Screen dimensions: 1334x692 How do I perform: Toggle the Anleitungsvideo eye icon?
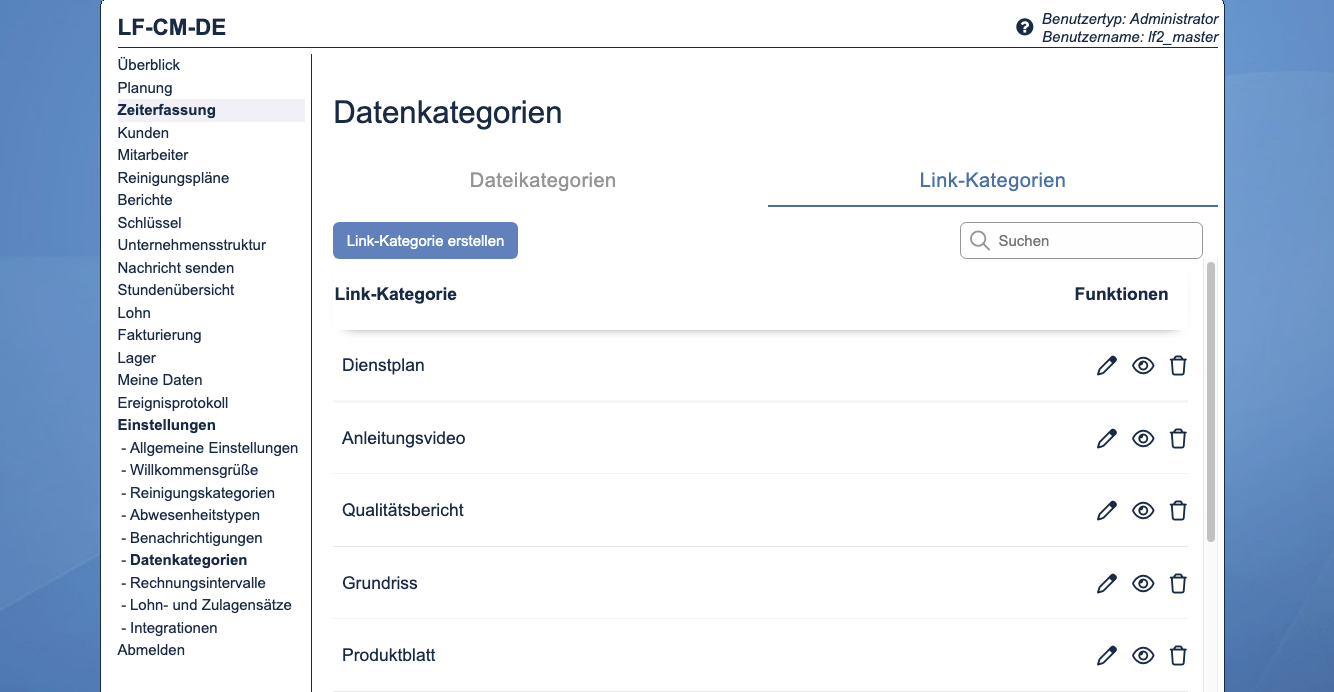pos(1143,438)
